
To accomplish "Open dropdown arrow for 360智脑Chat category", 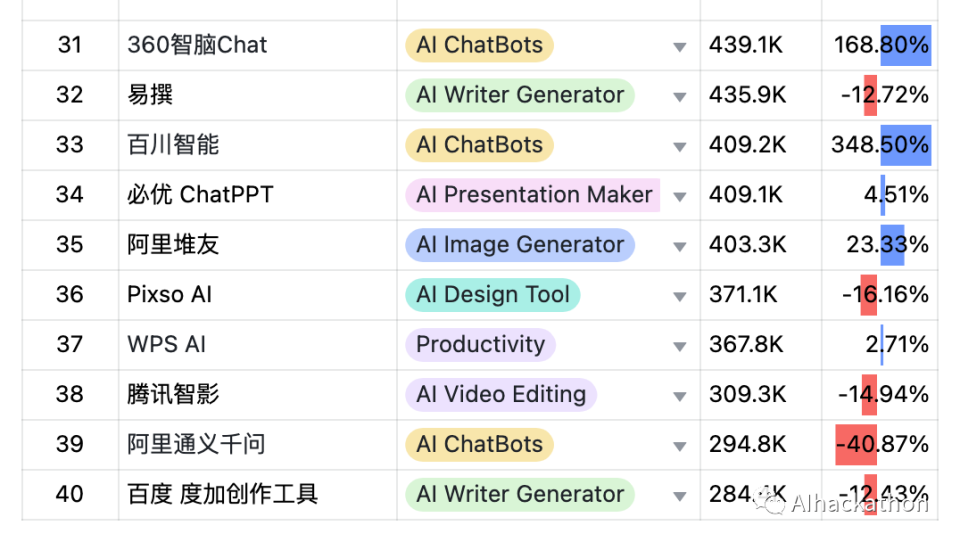I will (x=680, y=47).
